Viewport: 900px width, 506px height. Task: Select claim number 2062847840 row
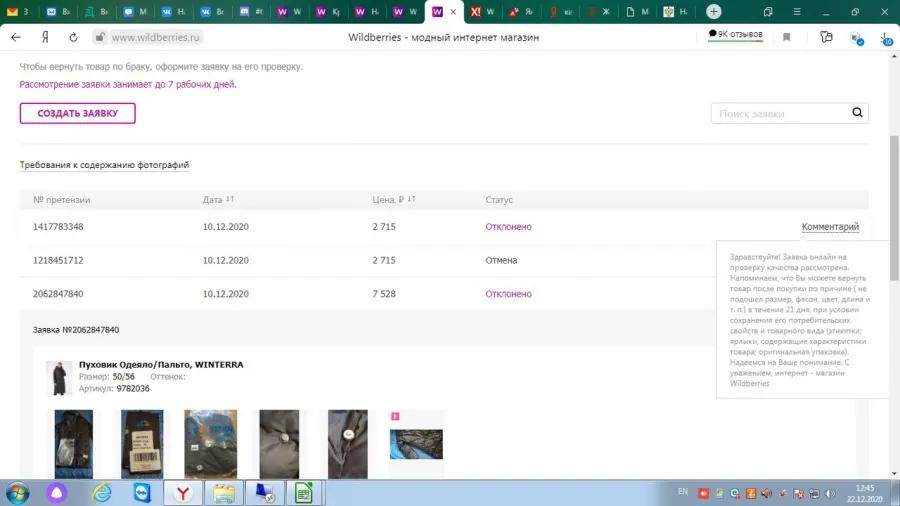pyautogui.click(x=444, y=294)
